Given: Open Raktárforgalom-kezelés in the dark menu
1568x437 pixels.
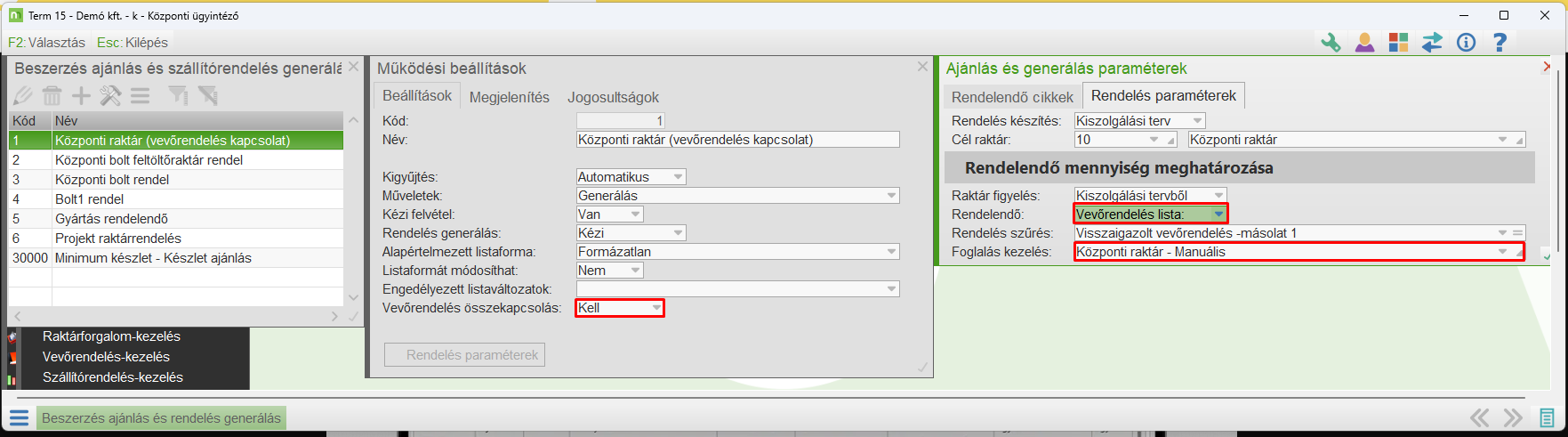Looking at the screenshot, I should pos(111,336).
